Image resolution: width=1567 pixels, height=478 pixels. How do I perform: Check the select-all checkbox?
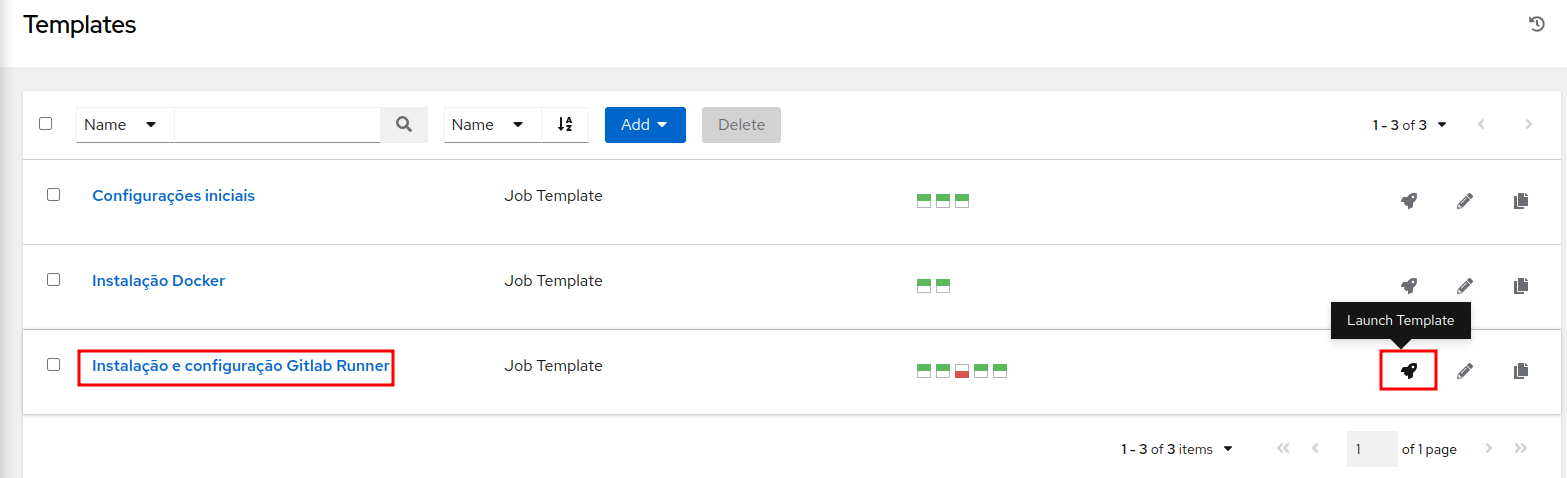point(45,124)
